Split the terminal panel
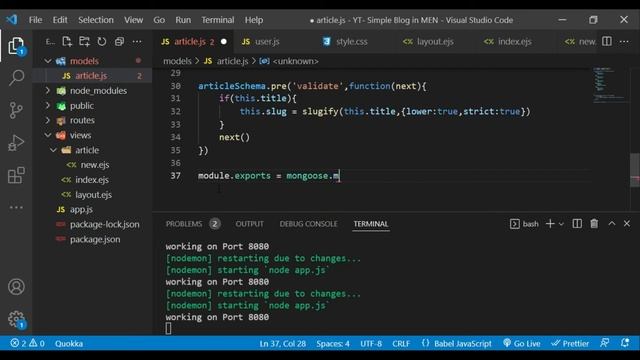 point(577,224)
